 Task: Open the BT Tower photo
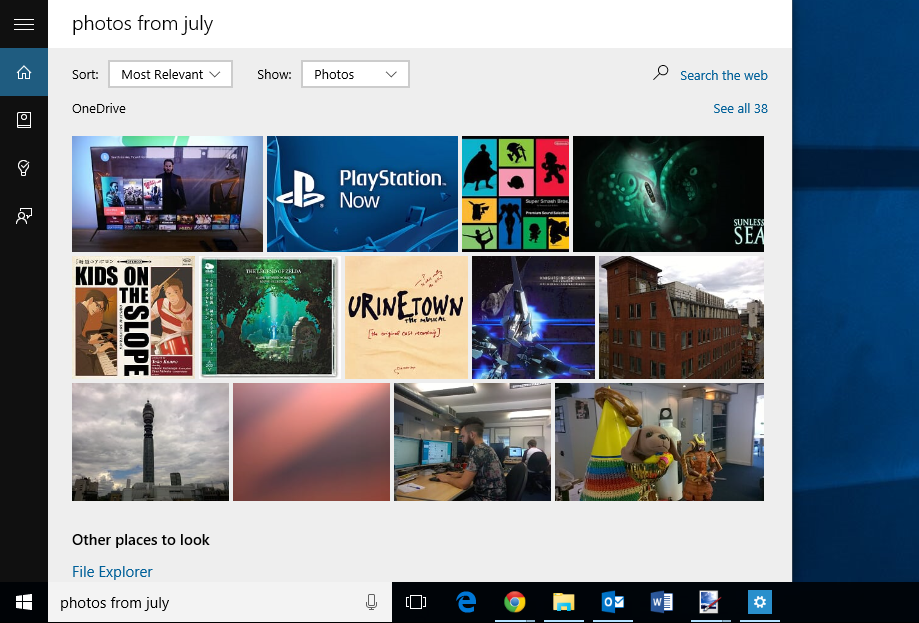pos(151,442)
